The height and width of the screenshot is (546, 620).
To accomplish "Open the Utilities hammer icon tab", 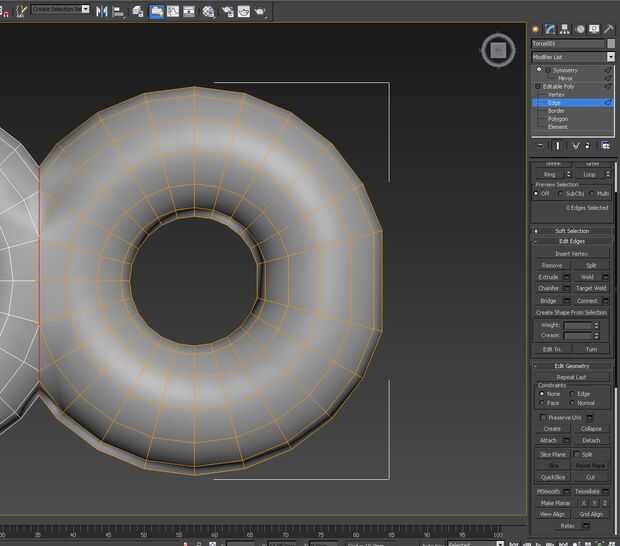I will point(610,30).
